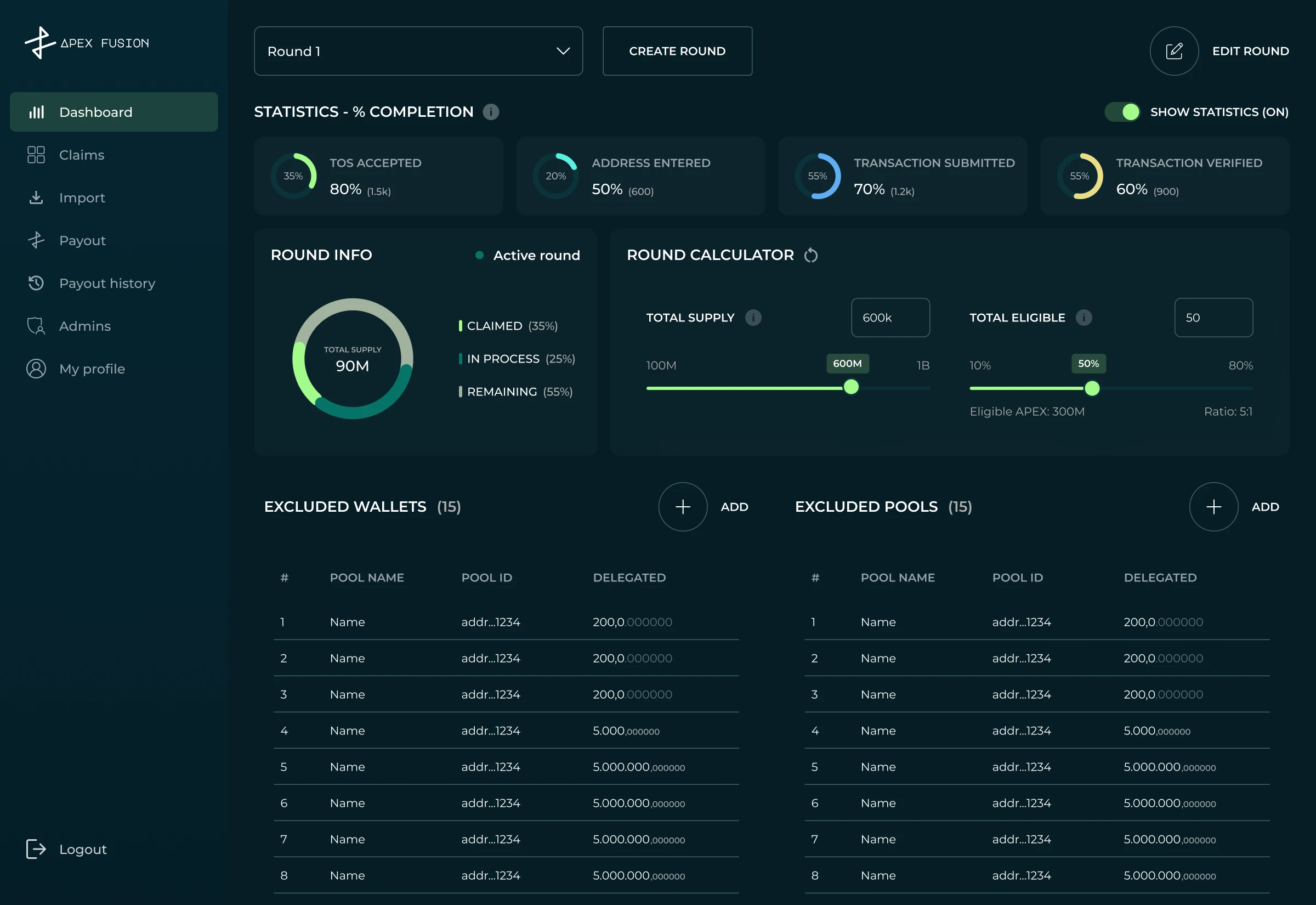
Task: Click the statistics completion info icon
Action: click(x=490, y=112)
